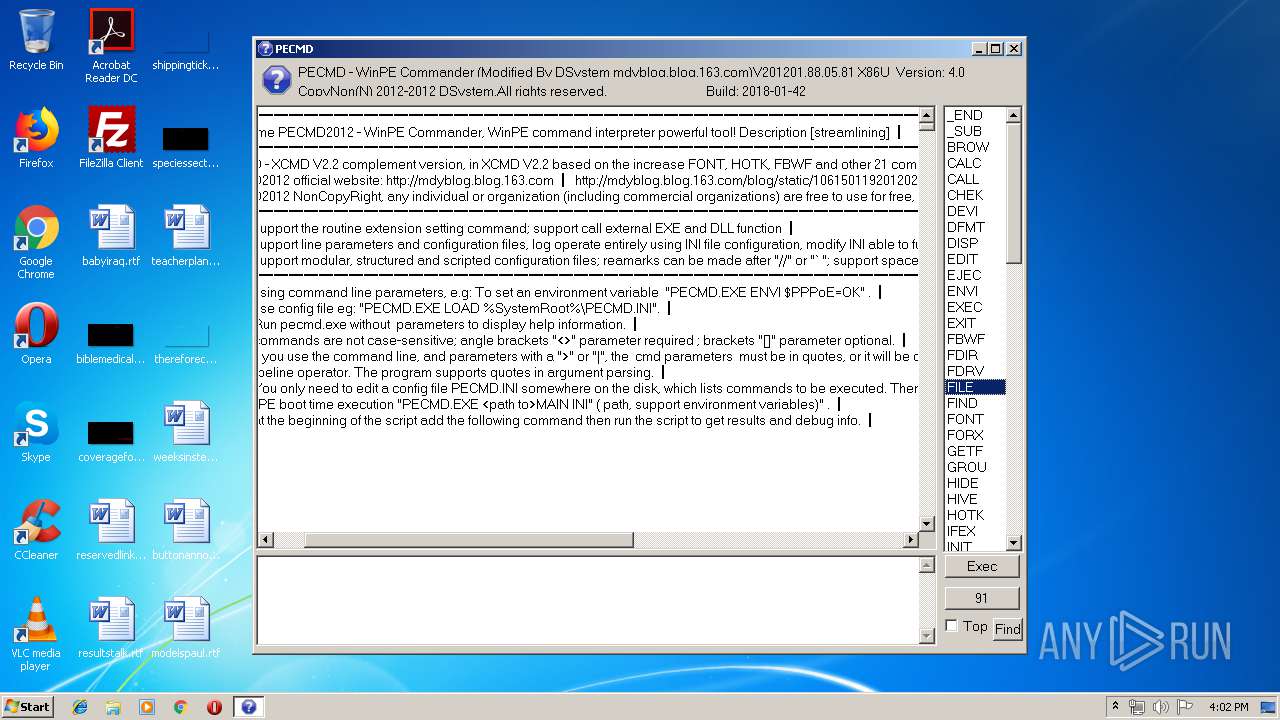The image size is (1280, 720).
Task: Select ENVI command in list
Action: (975, 291)
